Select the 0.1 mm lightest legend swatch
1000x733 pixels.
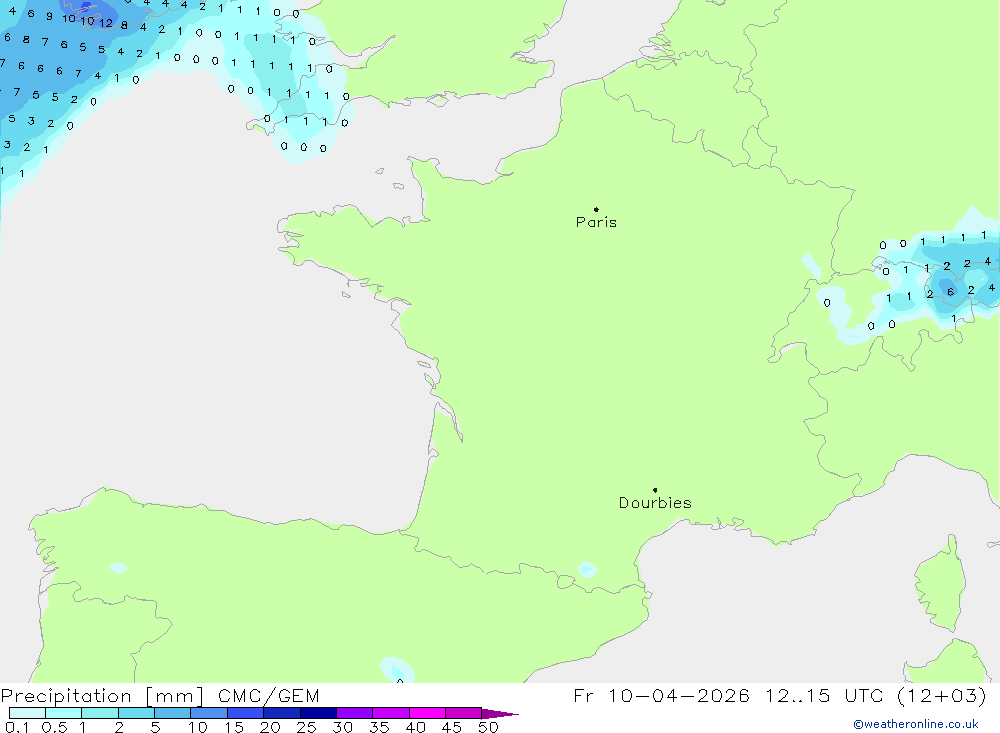click(x=27, y=713)
